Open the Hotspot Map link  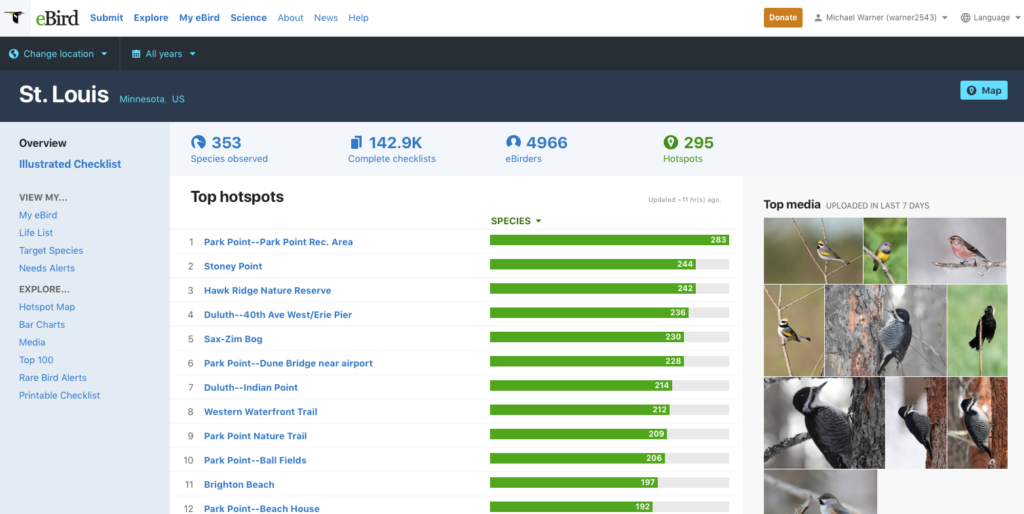(x=47, y=306)
